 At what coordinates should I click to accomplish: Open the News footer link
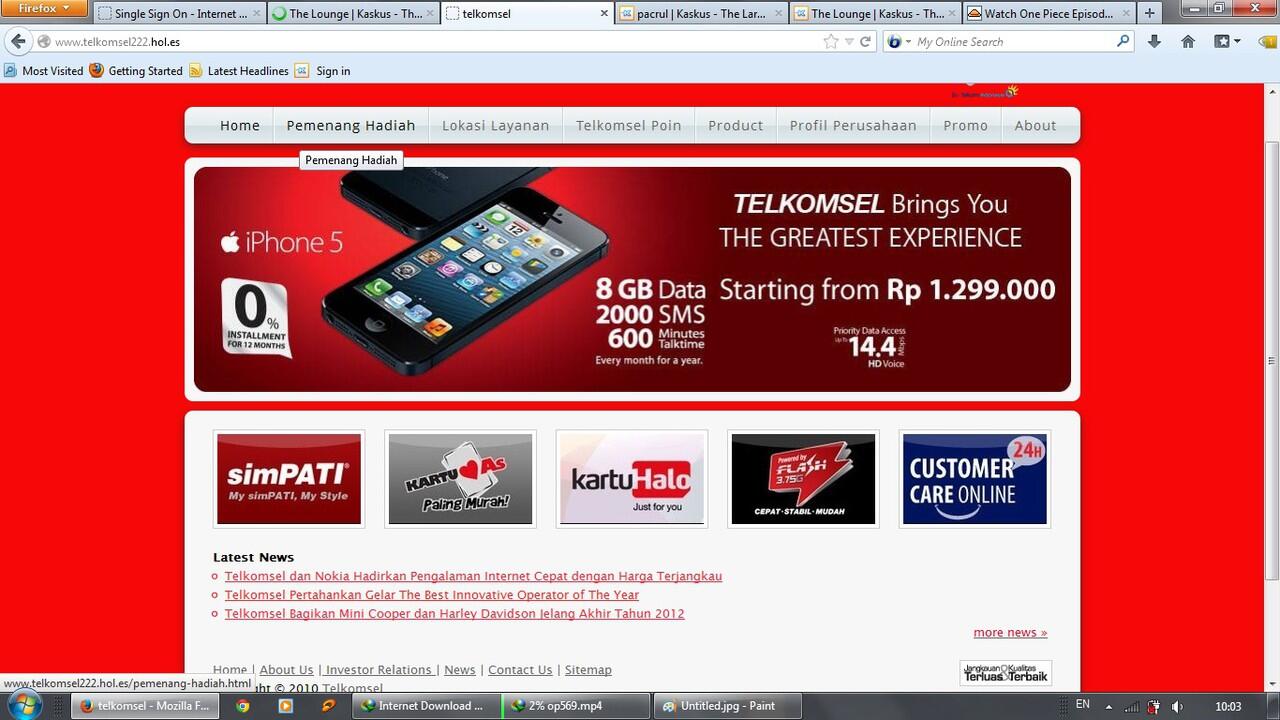click(460, 670)
